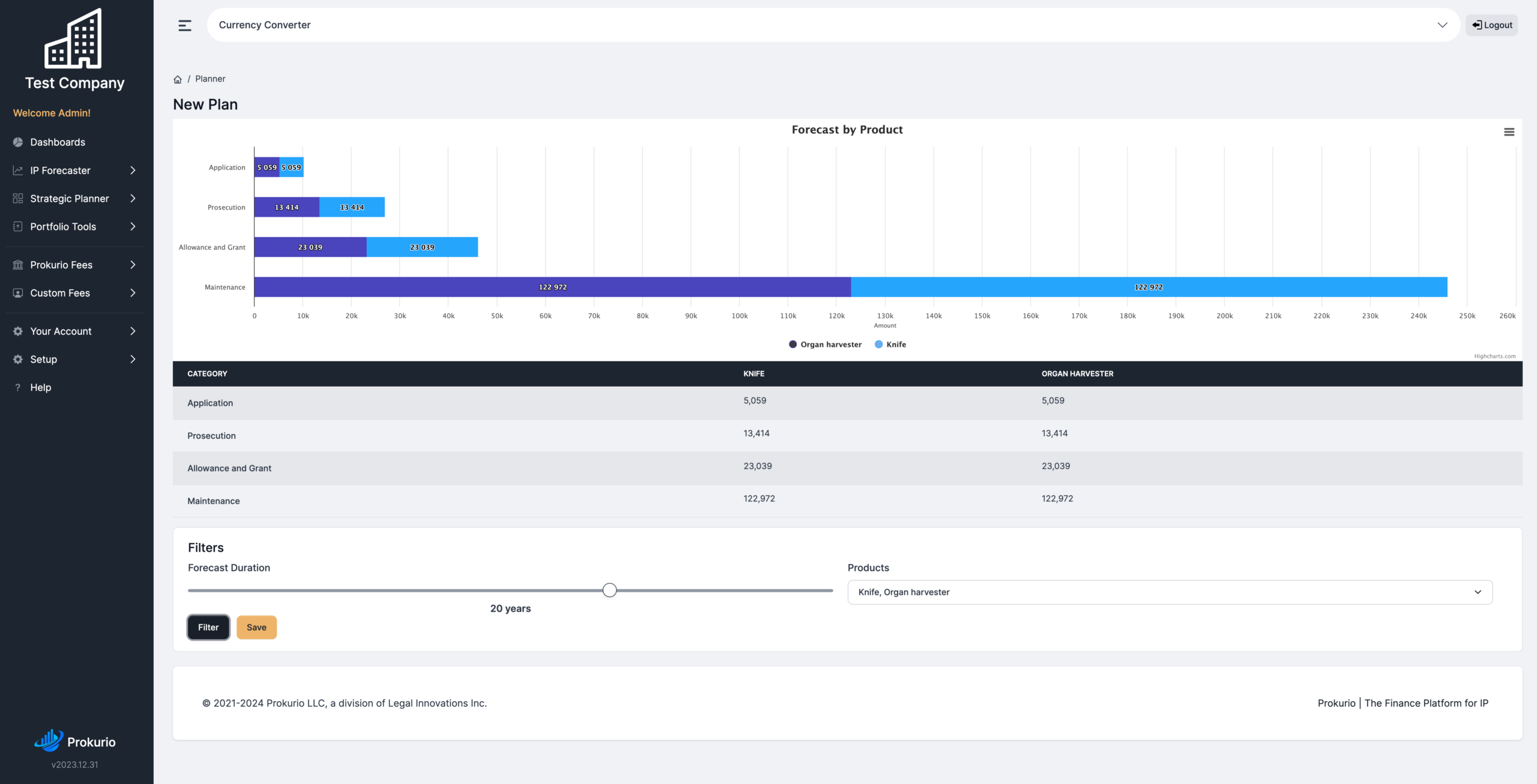Click the Dashboards pie chart icon
Image resolution: width=1537 pixels, height=784 pixels.
(x=18, y=142)
